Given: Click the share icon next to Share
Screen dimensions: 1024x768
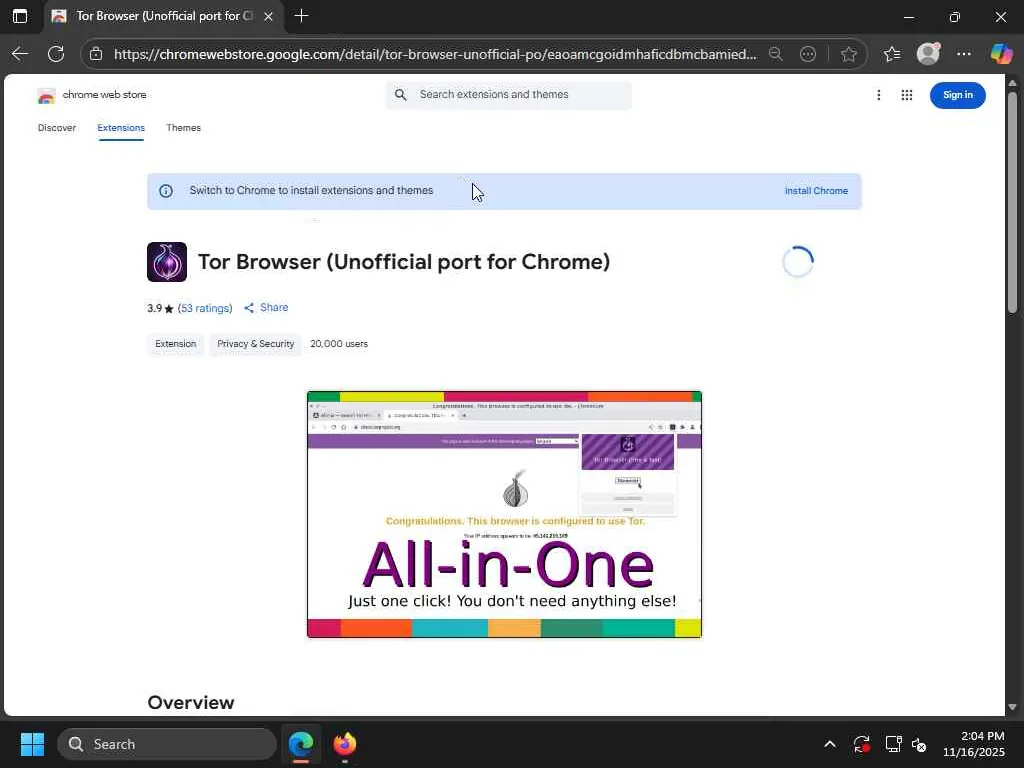Looking at the screenshot, I should point(249,308).
